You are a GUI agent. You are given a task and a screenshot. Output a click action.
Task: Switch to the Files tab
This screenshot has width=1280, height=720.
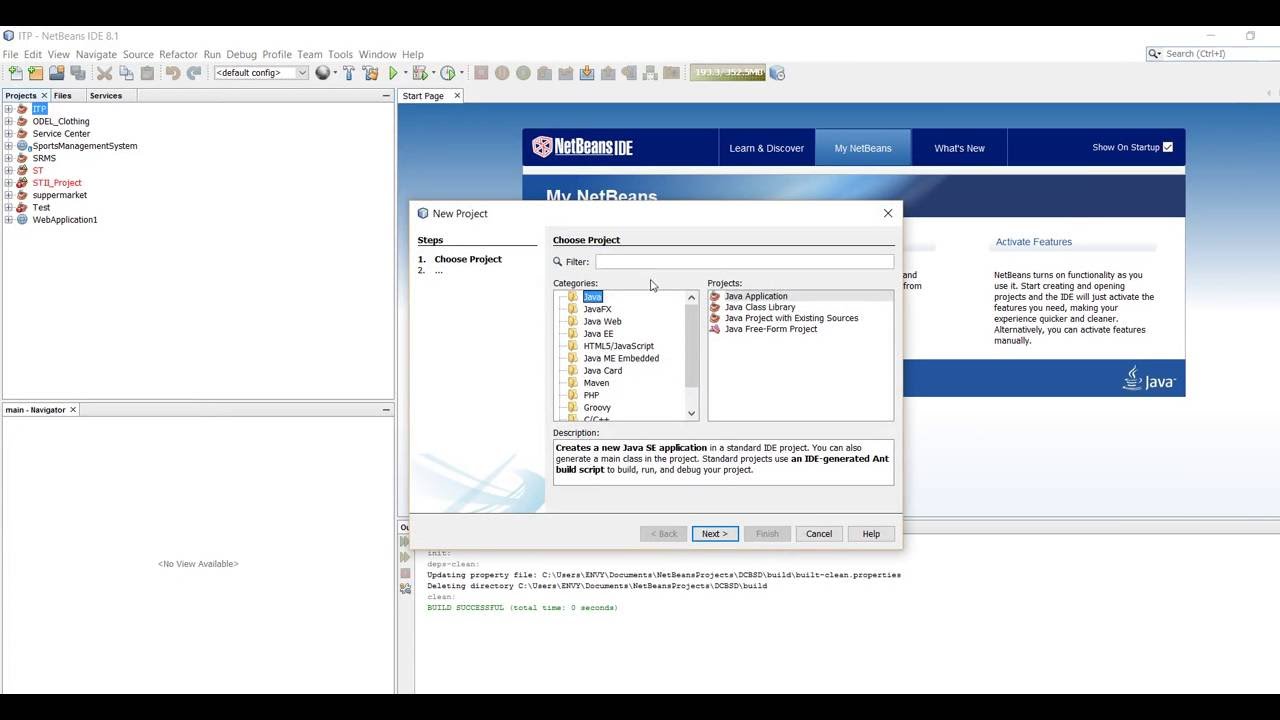[62, 96]
